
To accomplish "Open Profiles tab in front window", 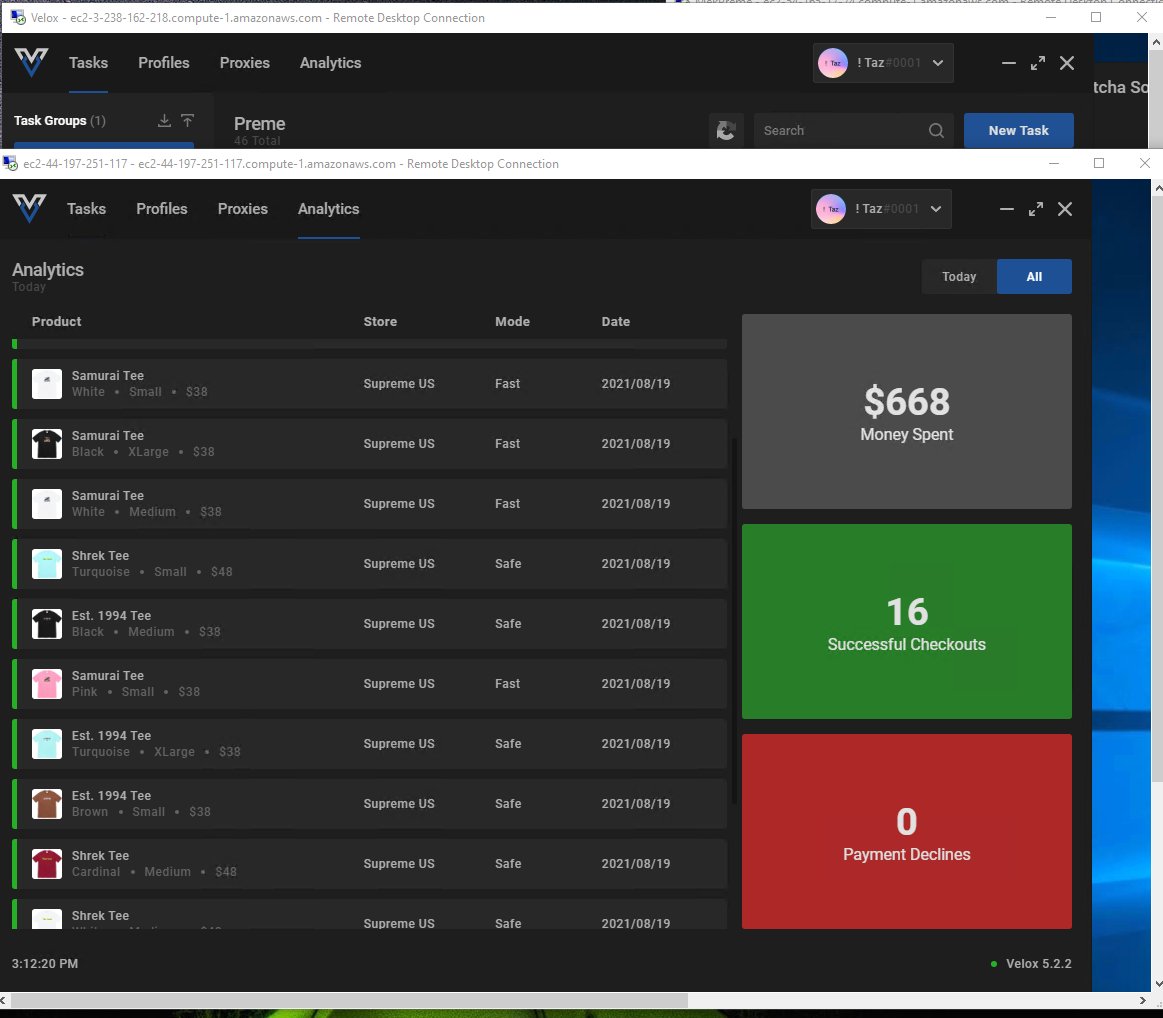I will click(162, 209).
